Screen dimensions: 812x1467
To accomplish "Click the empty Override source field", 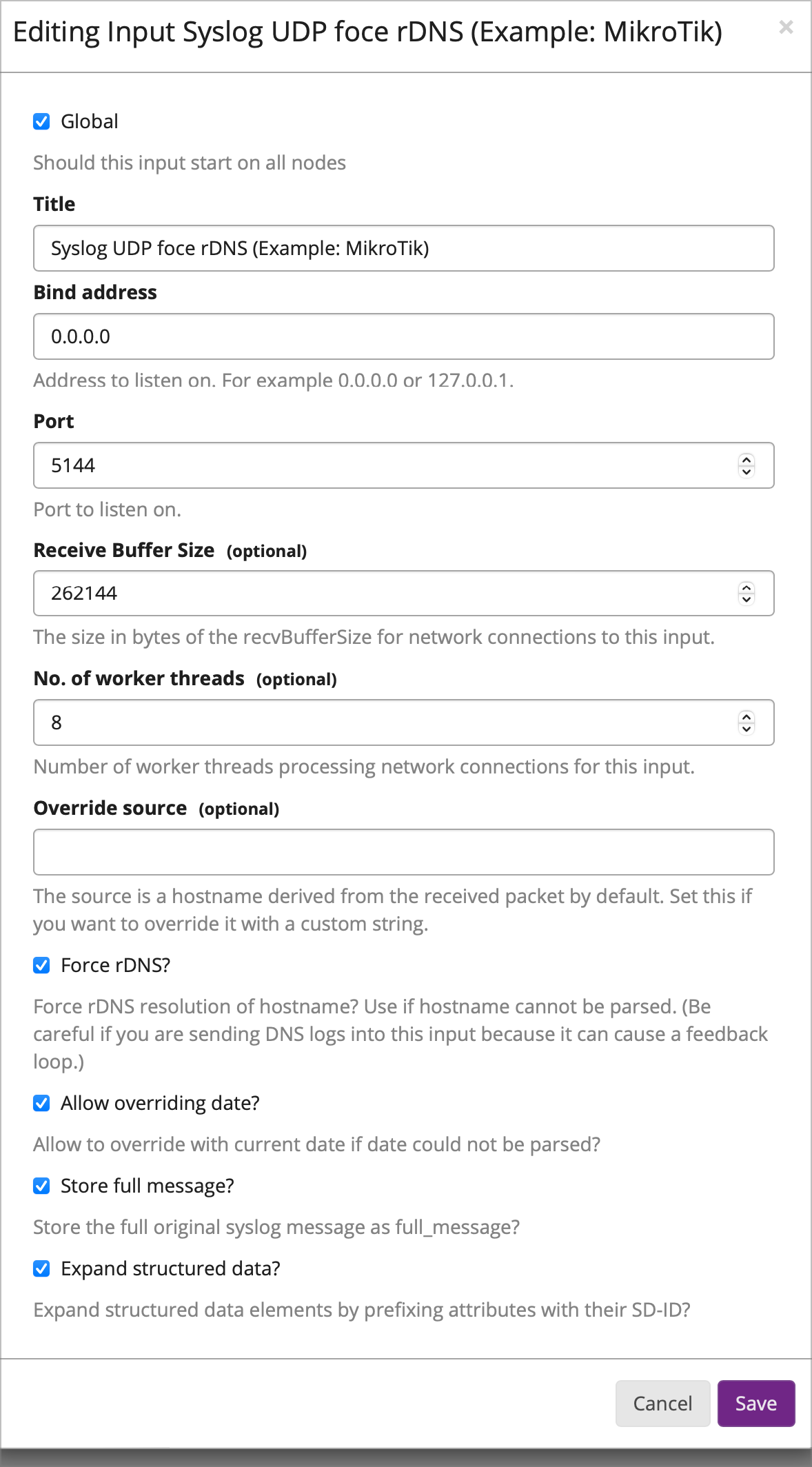I will click(x=345, y=852).
